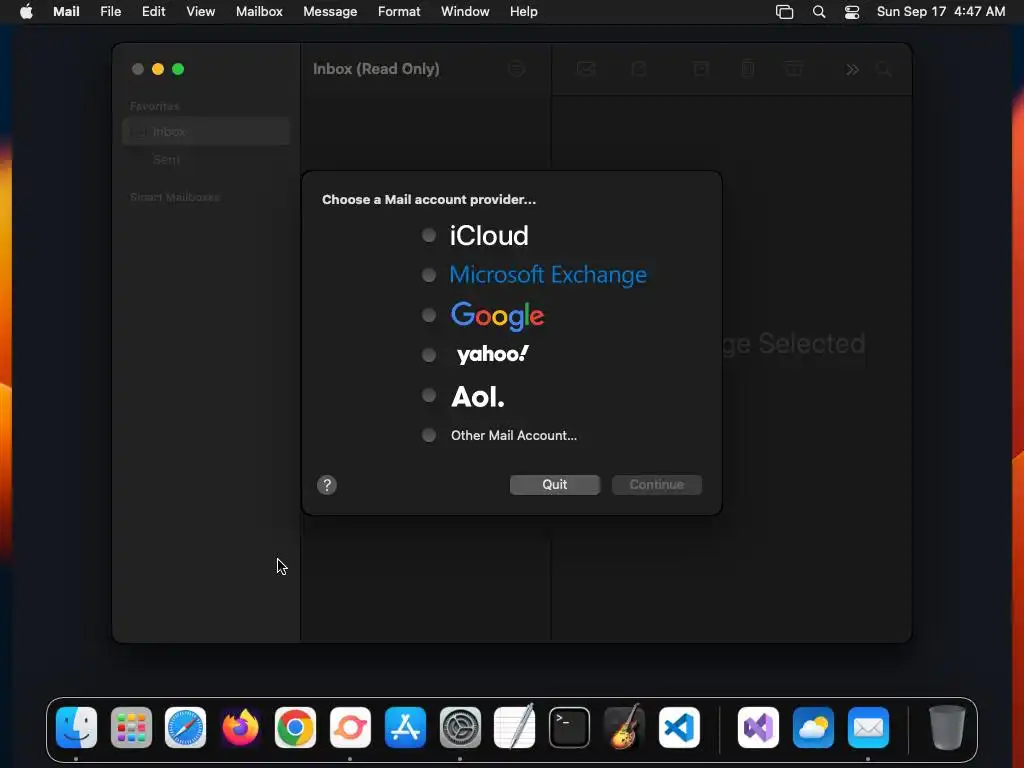Click the Compose new message icon
1024x768 pixels.
639,69
